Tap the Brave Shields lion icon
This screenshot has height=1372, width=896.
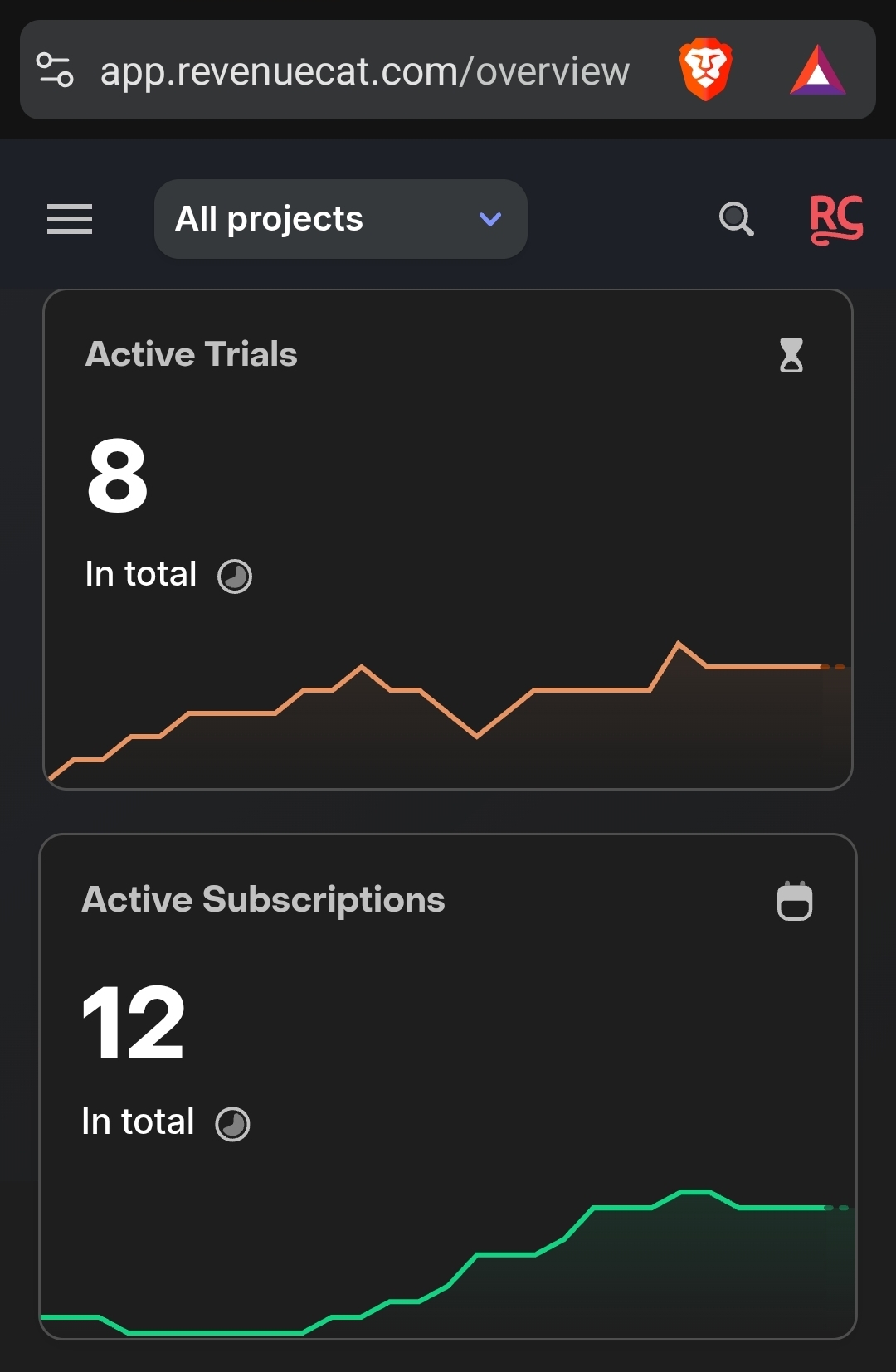(x=705, y=70)
